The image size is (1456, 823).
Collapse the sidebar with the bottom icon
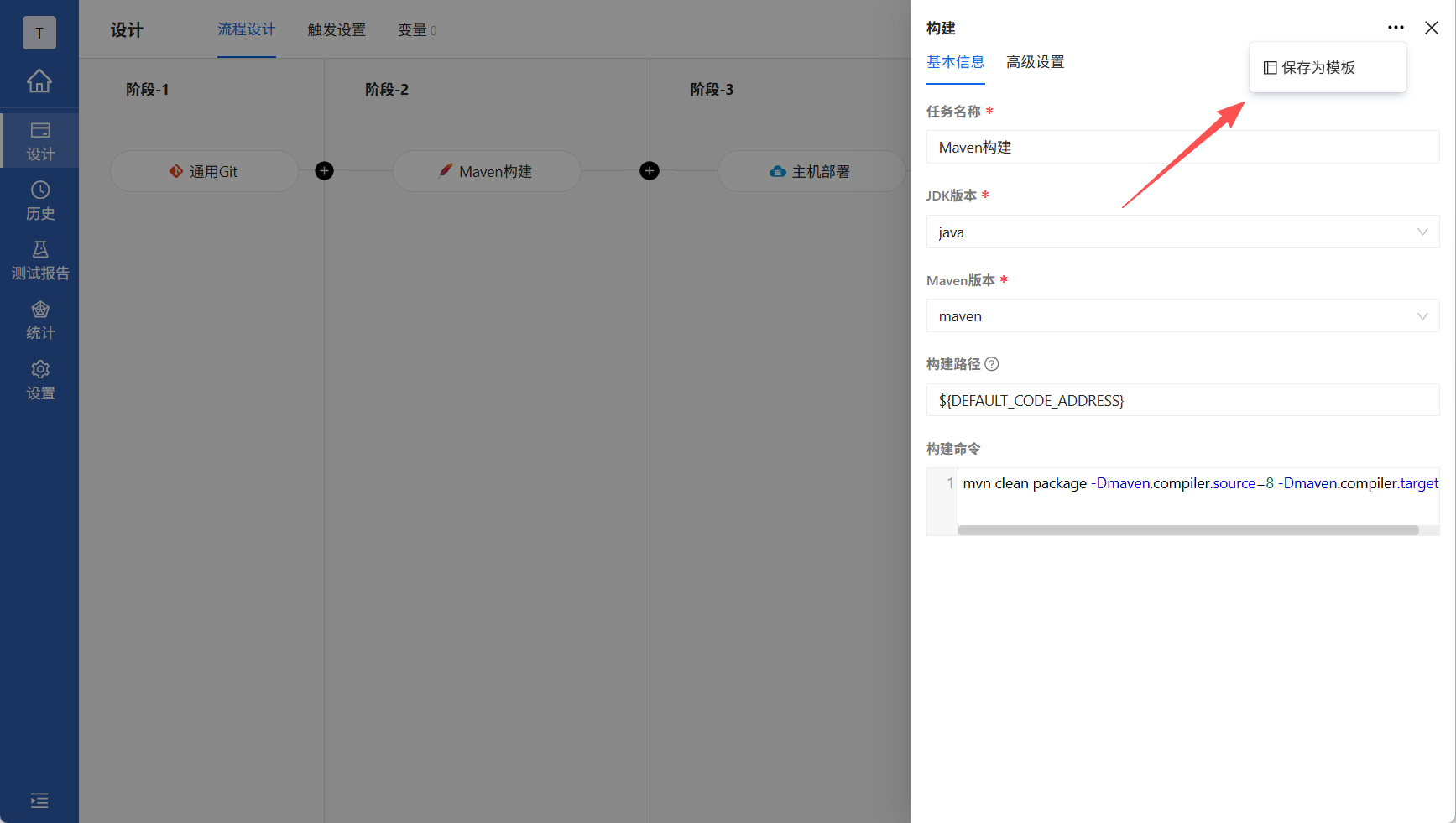click(x=39, y=800)
